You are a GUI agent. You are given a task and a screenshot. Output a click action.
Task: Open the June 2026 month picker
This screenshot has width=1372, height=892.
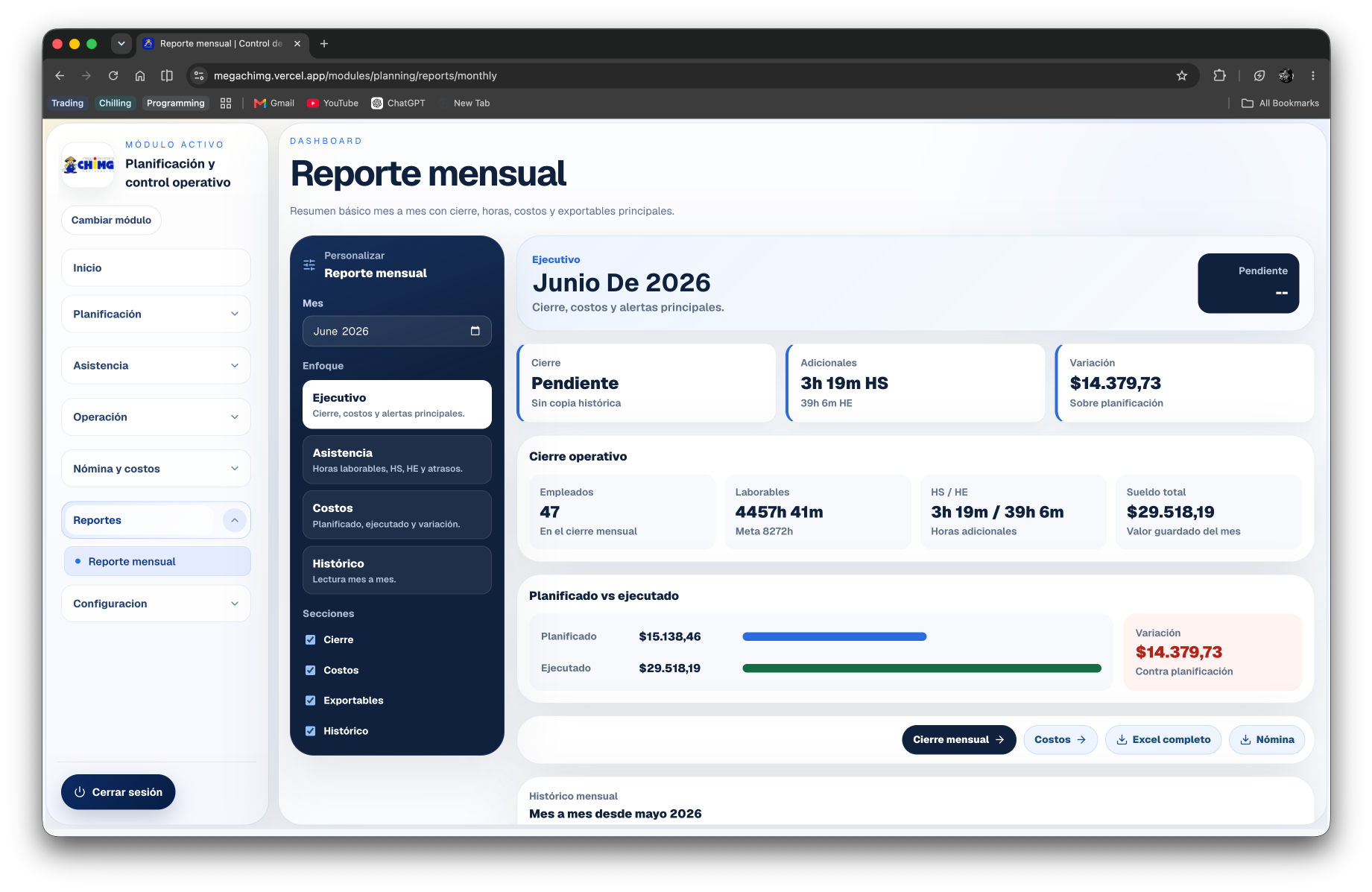pyautogui.click(x=396, y=331)
